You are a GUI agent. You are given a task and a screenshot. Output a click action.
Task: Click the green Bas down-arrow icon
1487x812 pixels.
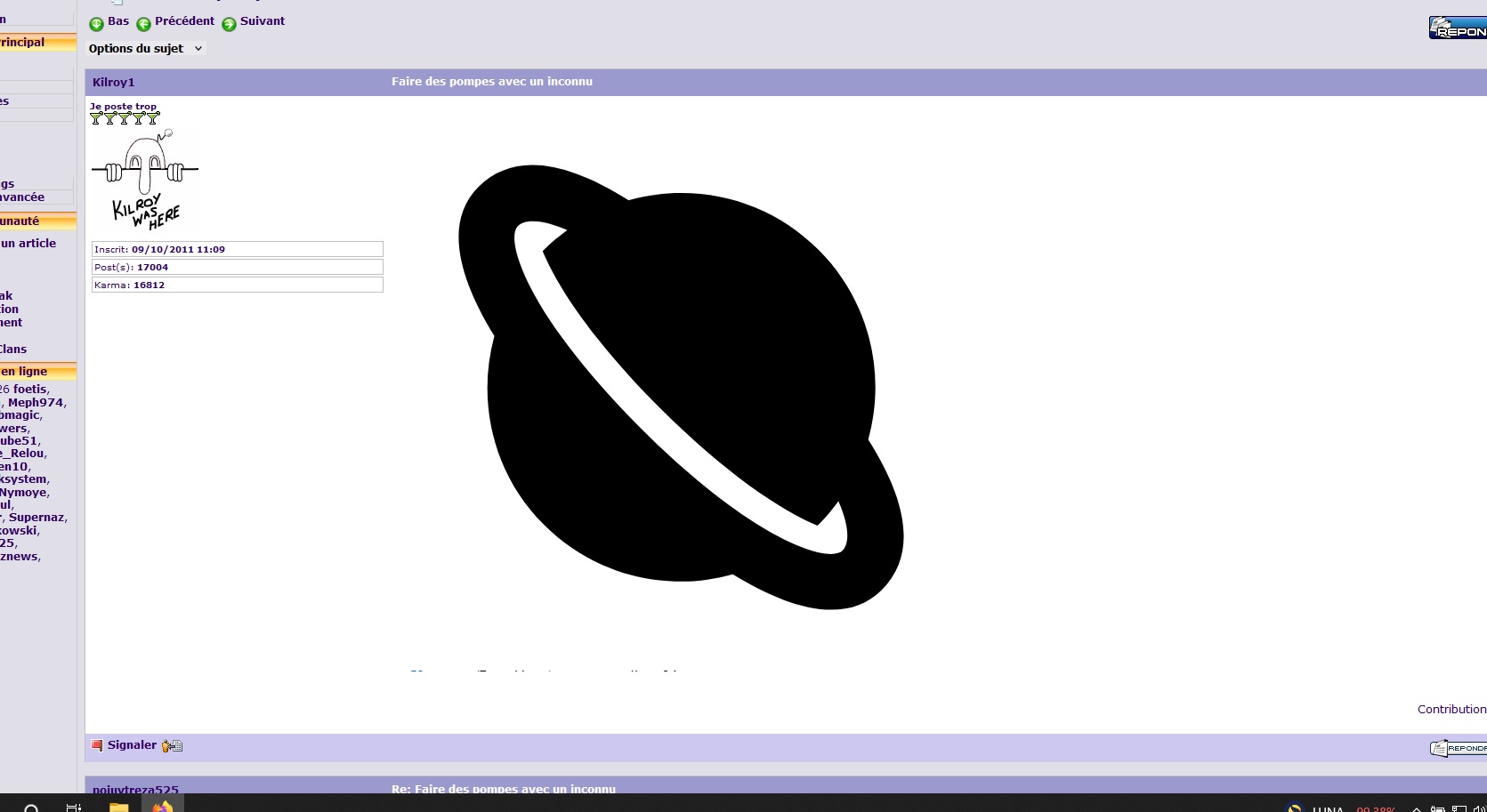[97, 24]
